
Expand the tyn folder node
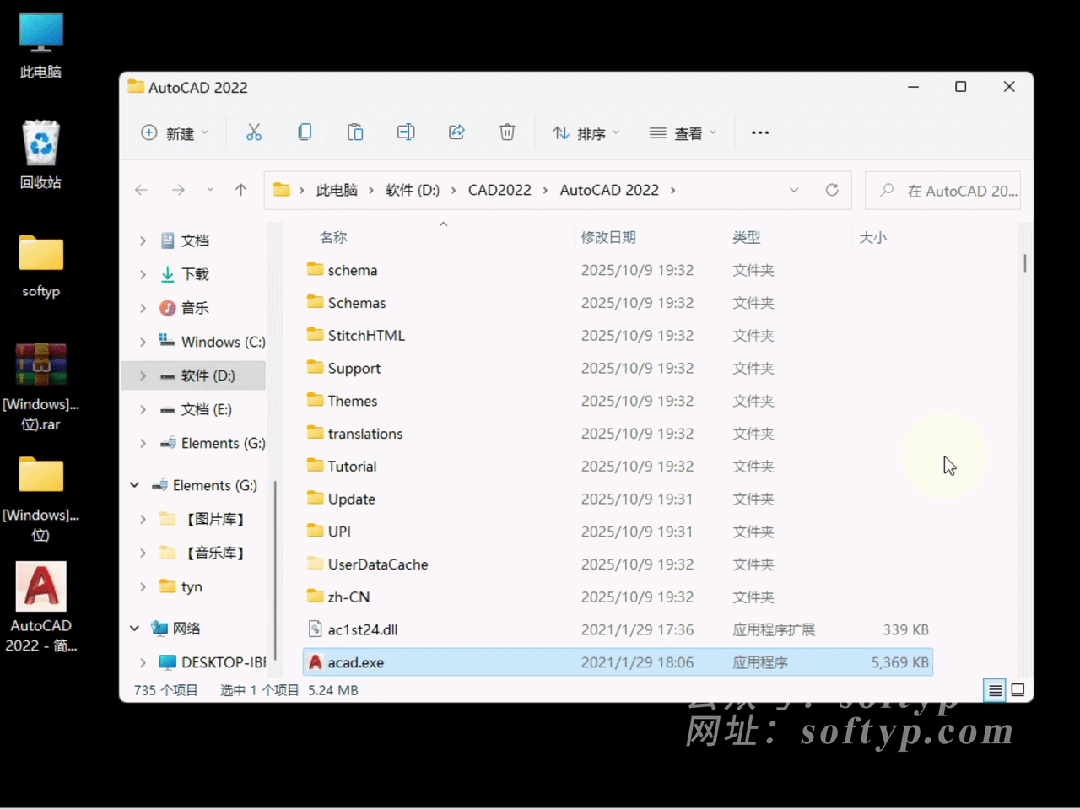point(143,587)
